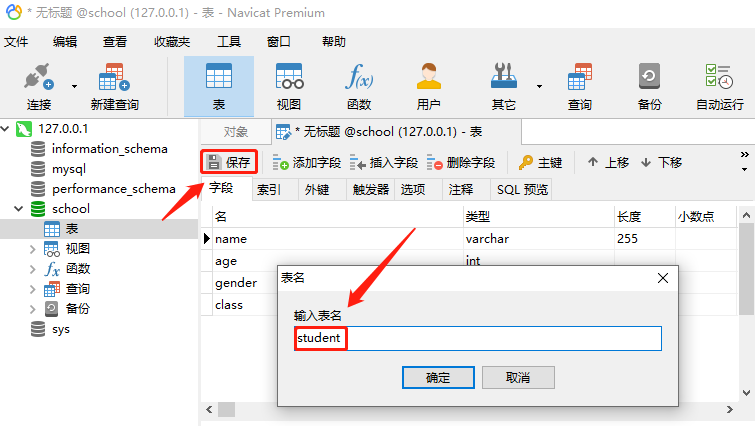The height and width of the screenshot is (426, 755).
Task: Expand the 视图 tree node
Action: [32, 249]
